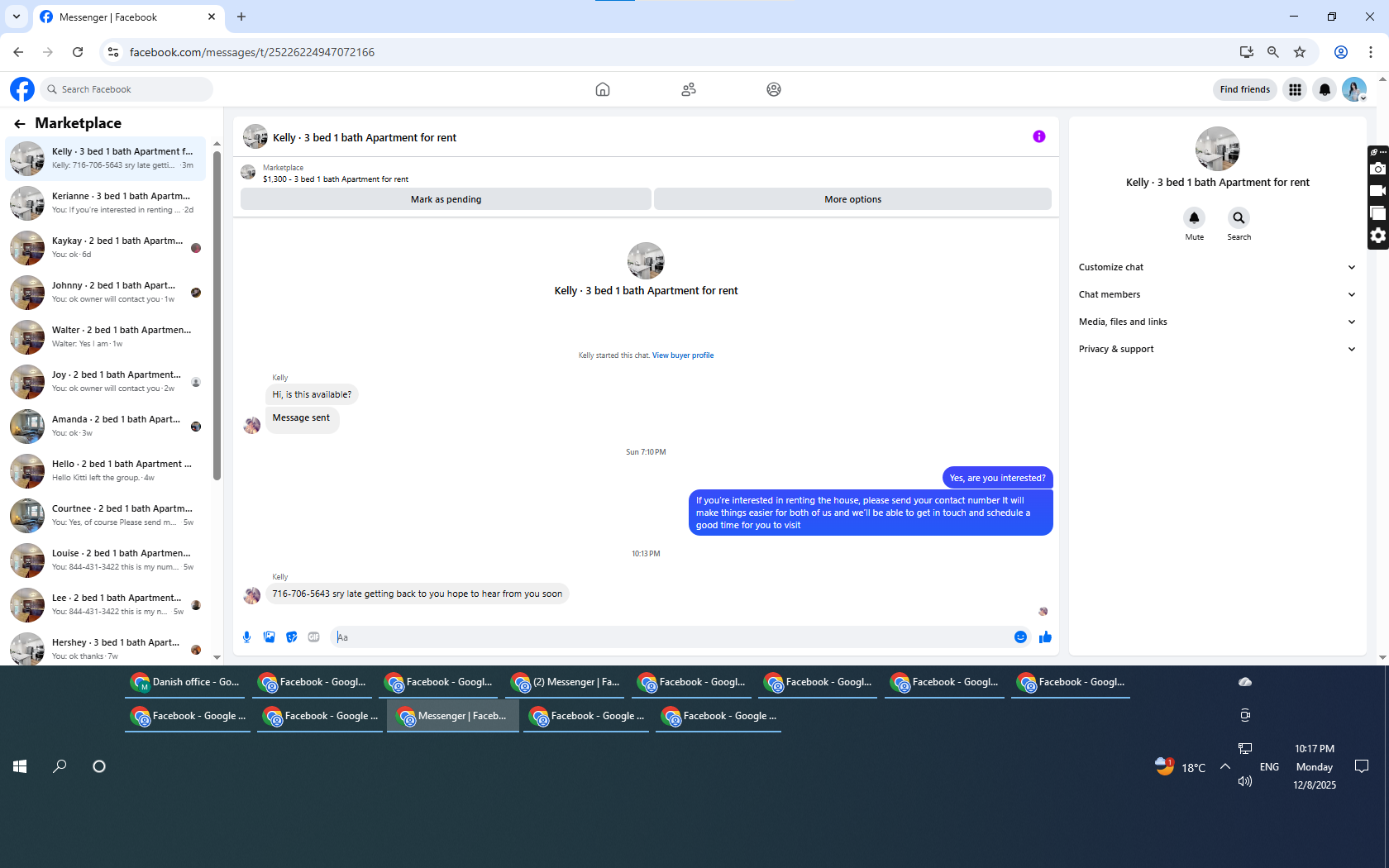Viewport: 1389px width, 868px height.
Task: Switch to the Danish office taskbar window
Action: (186, 682)
